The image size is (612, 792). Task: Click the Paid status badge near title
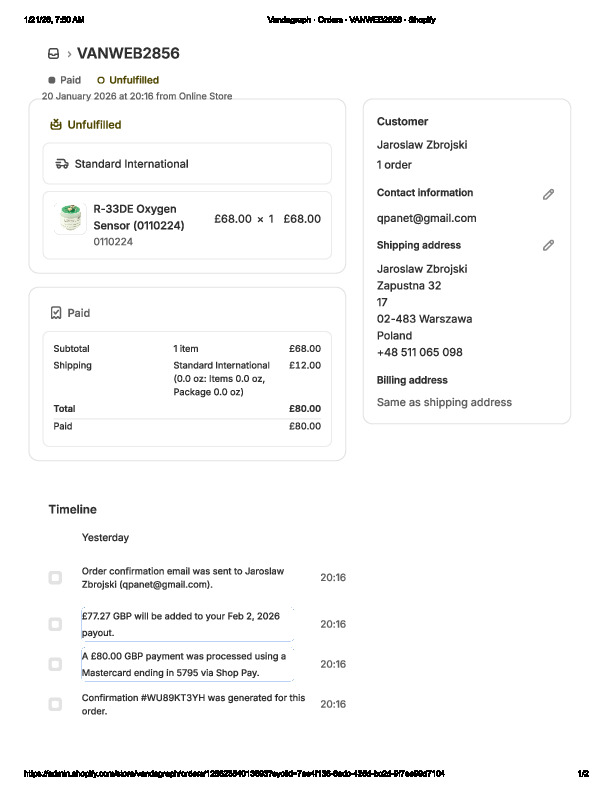65,80
